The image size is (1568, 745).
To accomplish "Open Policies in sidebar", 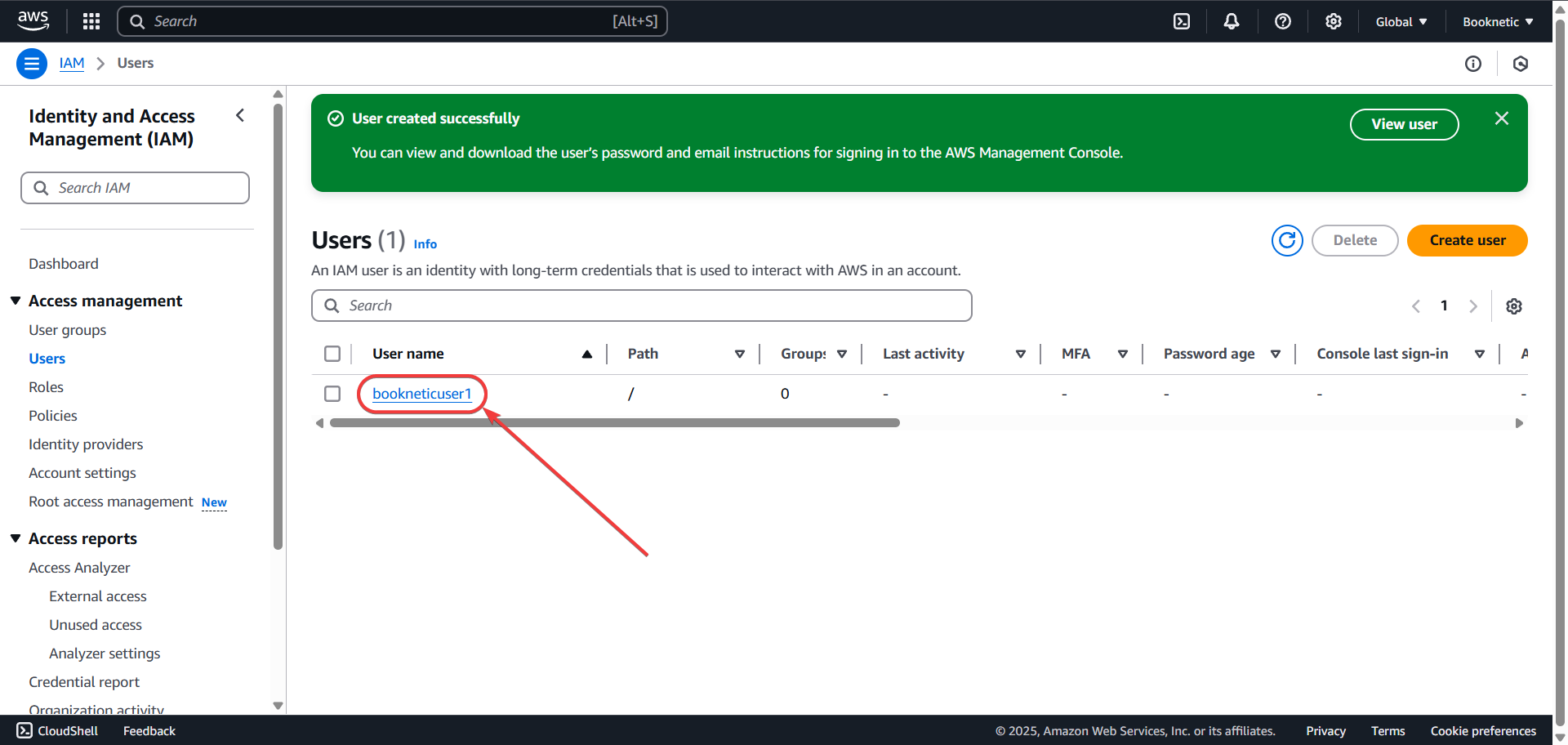I will [x=53, y=416].
